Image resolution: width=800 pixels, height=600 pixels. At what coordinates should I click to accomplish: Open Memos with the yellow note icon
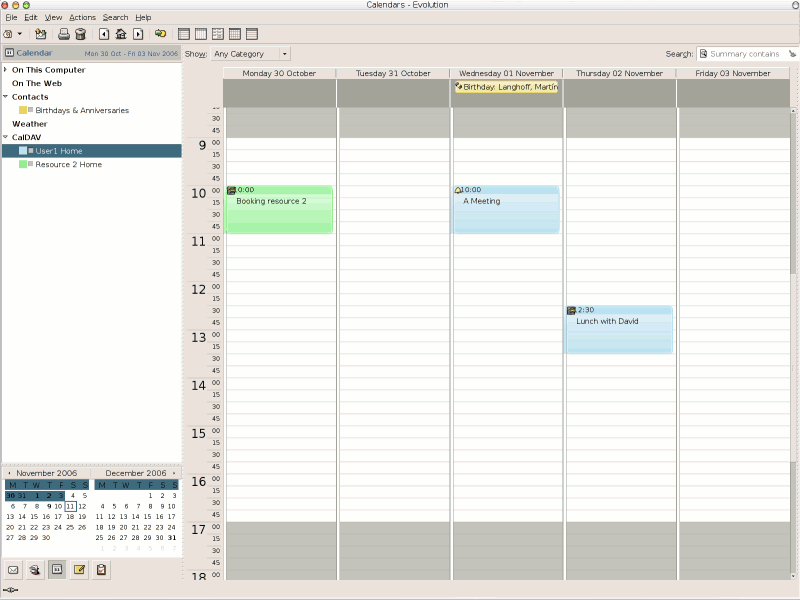click(x=79, y=570)
